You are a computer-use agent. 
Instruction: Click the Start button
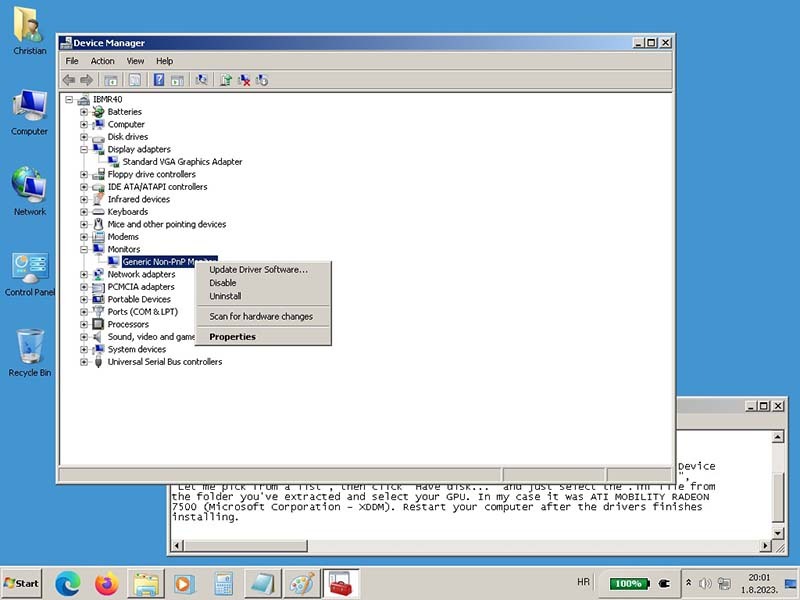(22, 583)
